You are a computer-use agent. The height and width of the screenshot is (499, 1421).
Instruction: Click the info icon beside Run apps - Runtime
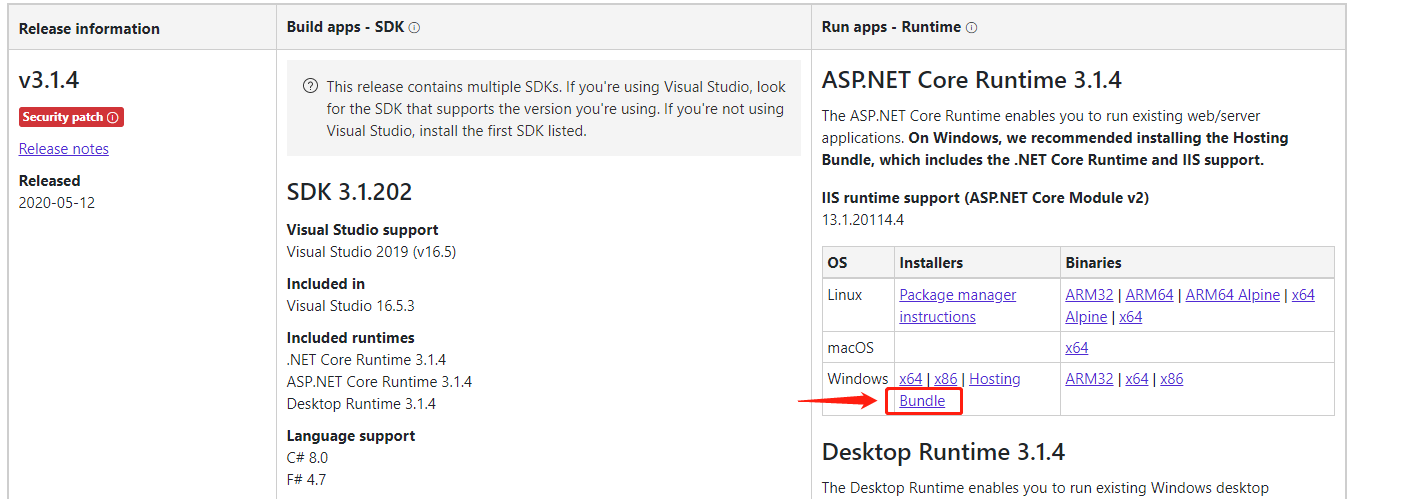(971, 28)
